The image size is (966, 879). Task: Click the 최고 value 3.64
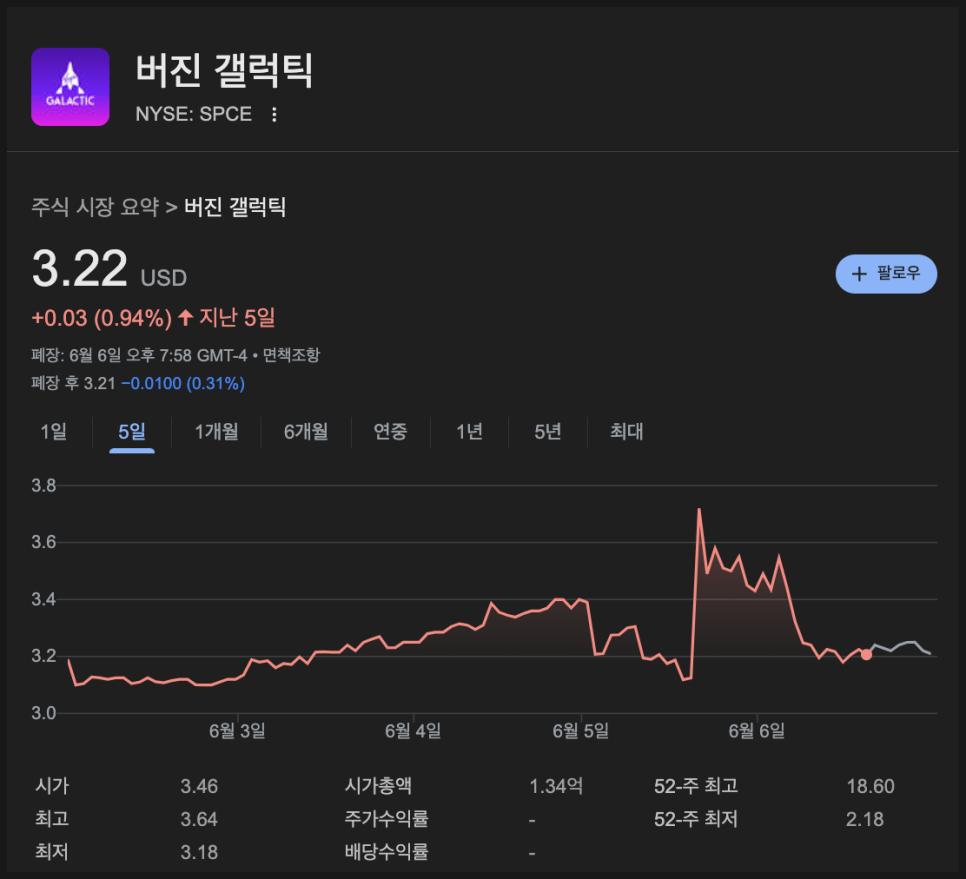coord(199,820)
